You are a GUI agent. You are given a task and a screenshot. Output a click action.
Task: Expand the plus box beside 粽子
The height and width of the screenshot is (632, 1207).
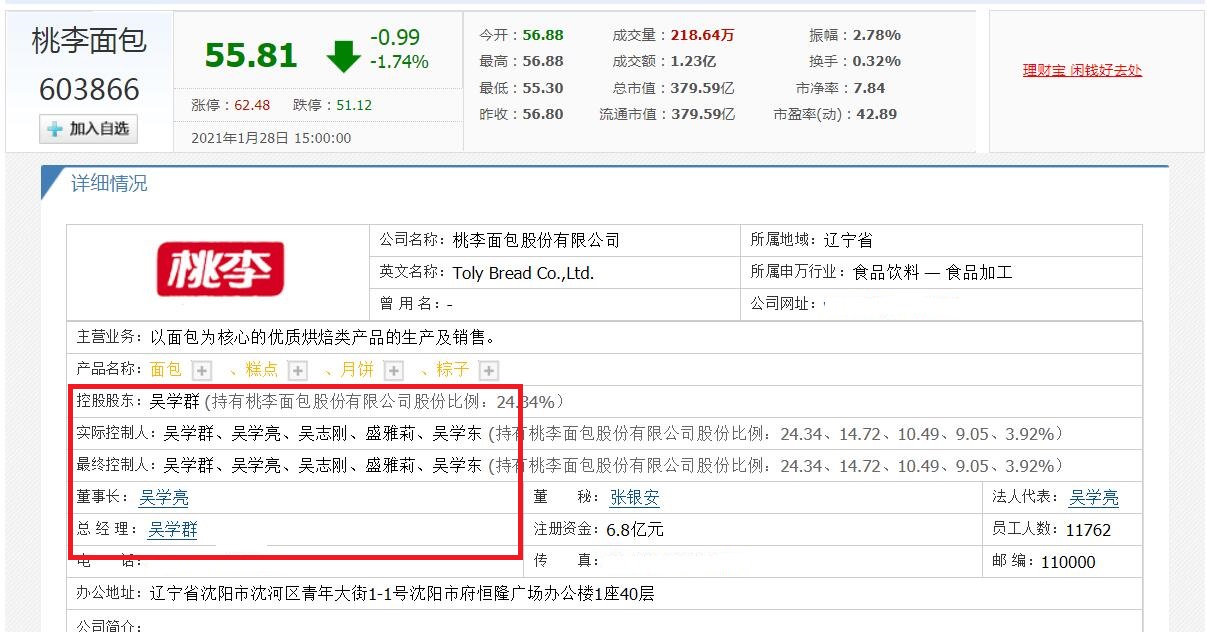(x=489, y=371)
